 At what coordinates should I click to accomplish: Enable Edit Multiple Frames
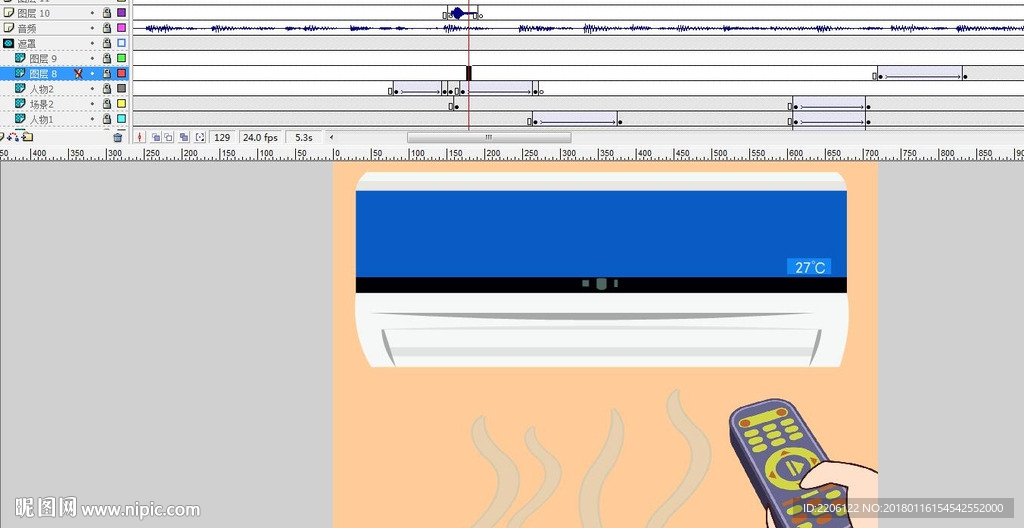184,137
